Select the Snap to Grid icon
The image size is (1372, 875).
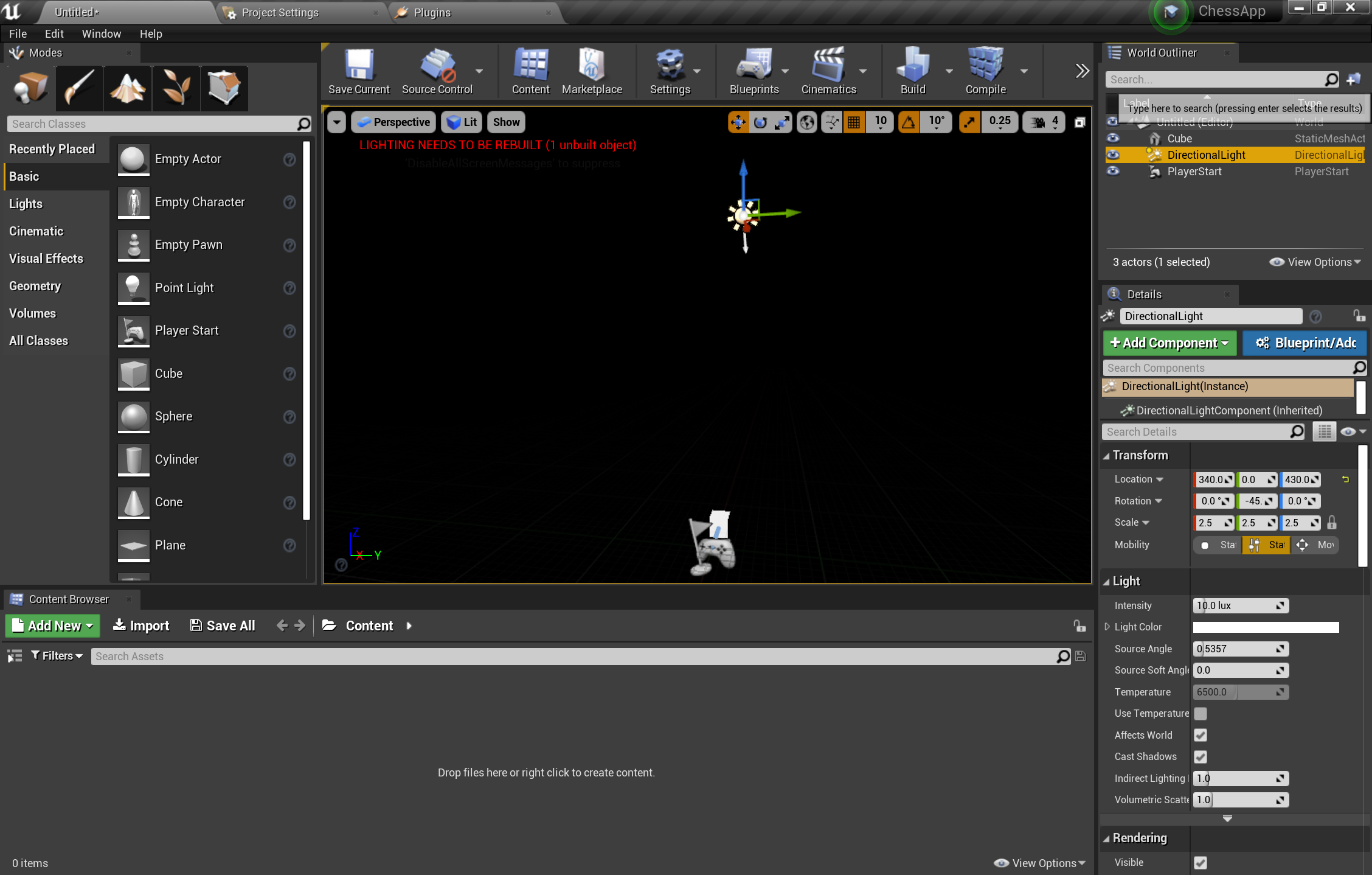coord(854,121)
